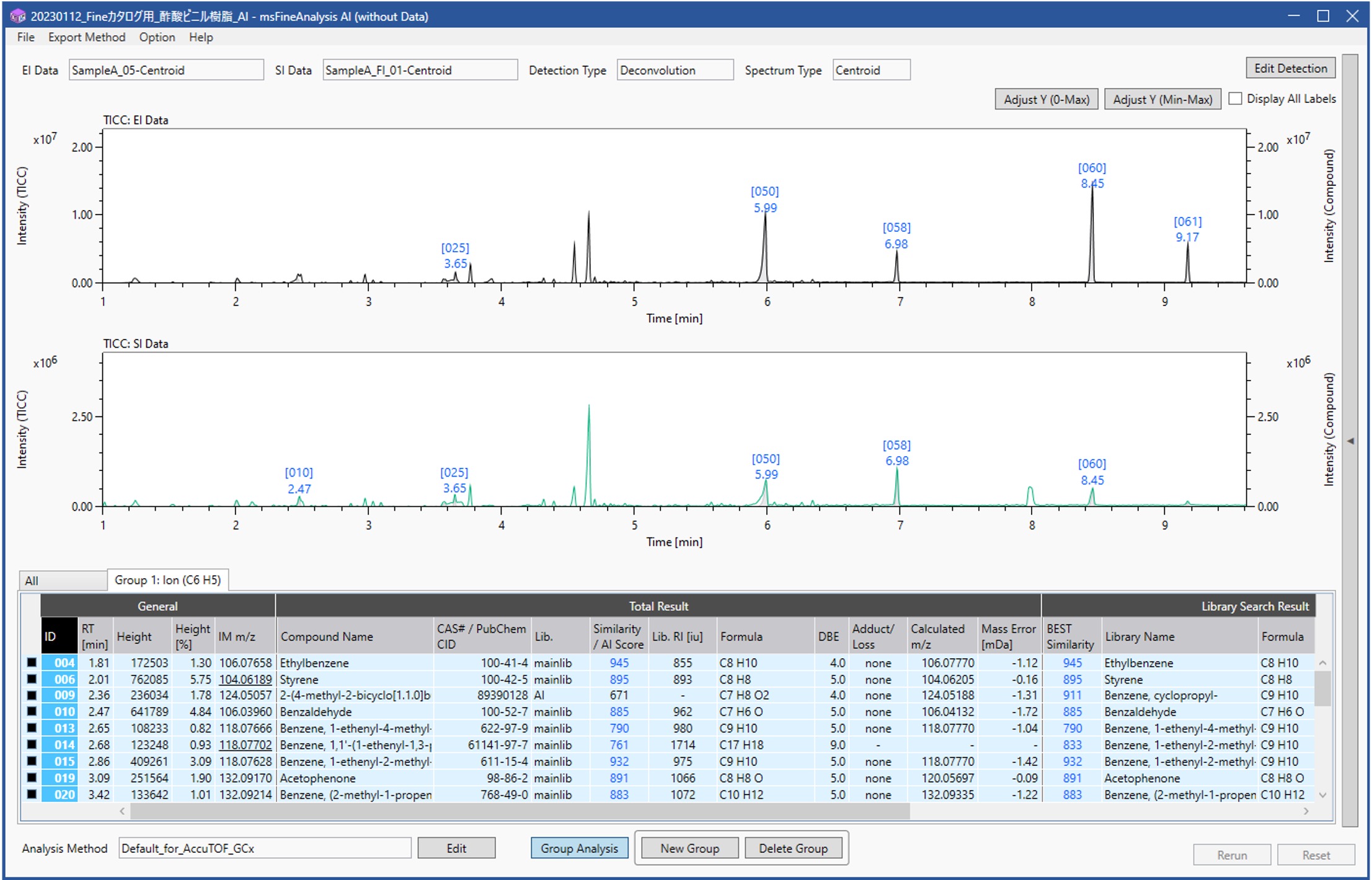Click the DBE column header
This screenshot has height=880, width=1372.
point(831,636)
